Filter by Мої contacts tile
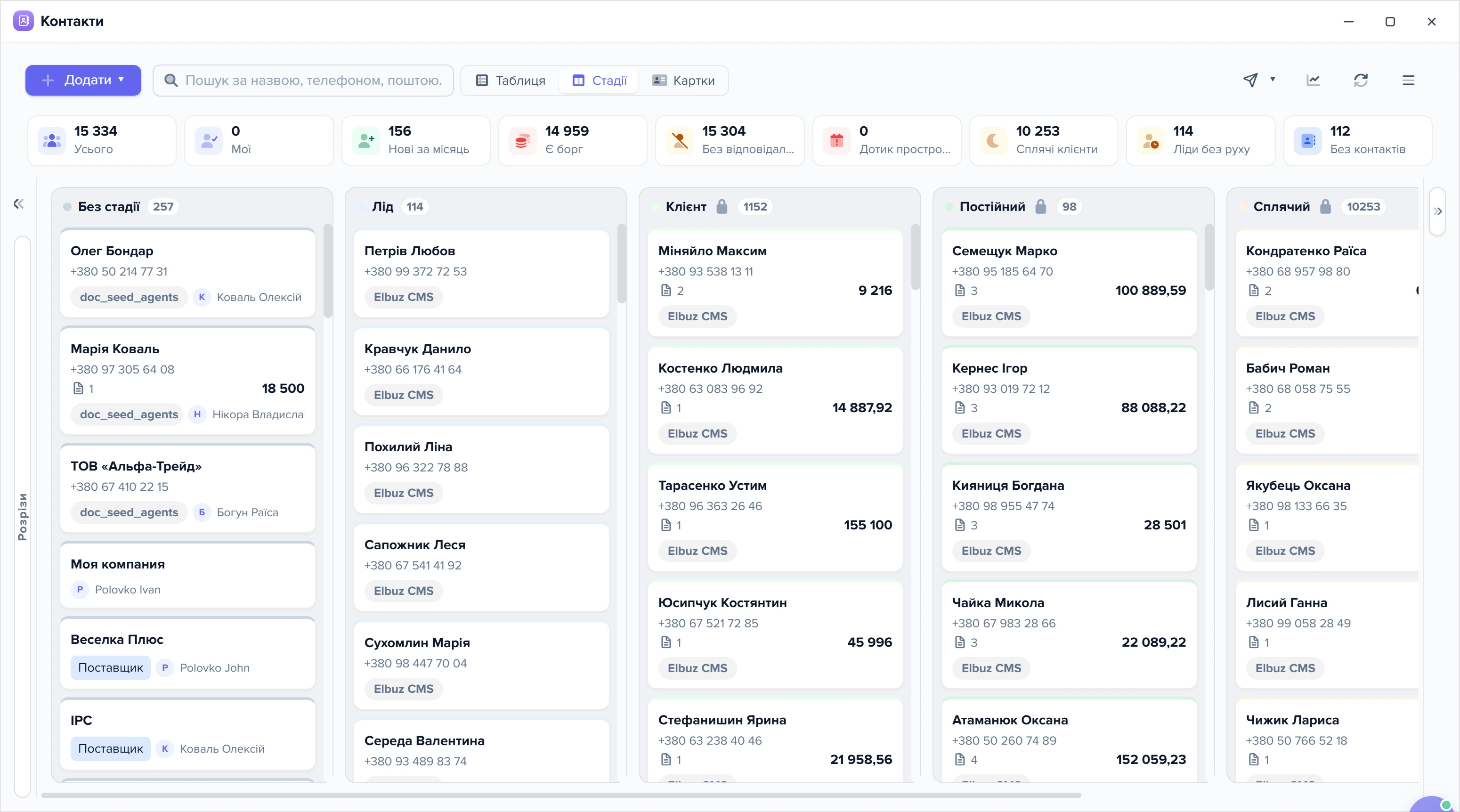1460x812 pixels. pyautogui.click(x=259, y=140)
